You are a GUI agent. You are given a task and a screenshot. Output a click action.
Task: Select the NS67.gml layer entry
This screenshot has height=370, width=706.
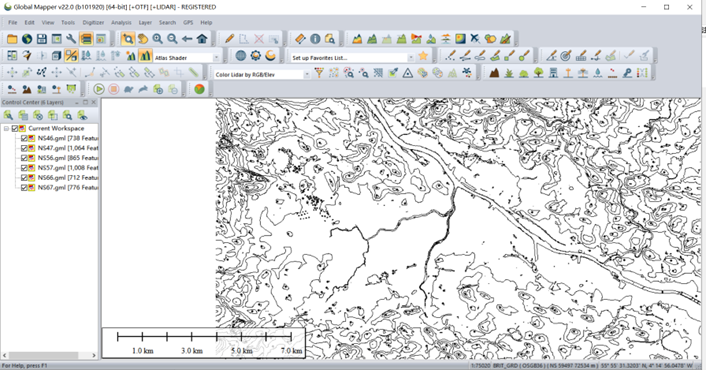point(68,187)
